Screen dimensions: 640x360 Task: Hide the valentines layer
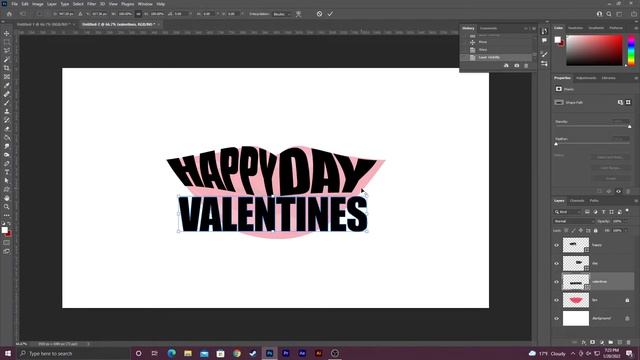coord(556,282)
